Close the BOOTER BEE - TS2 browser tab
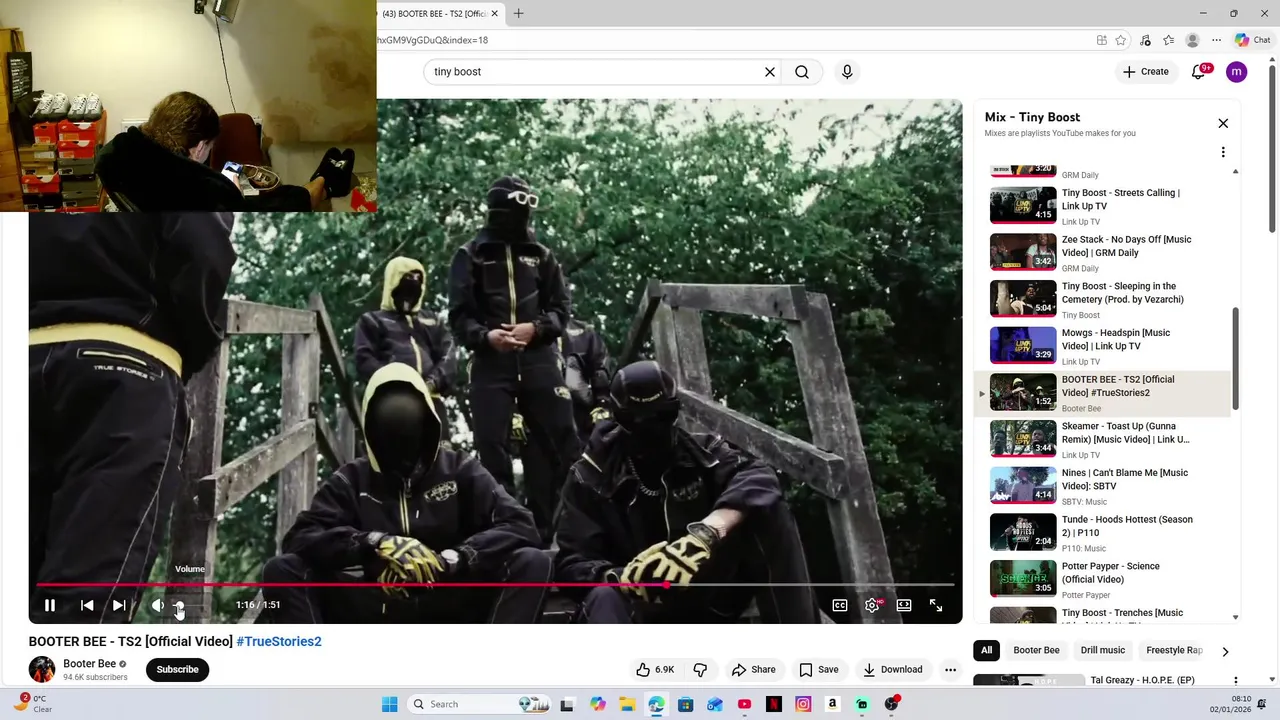 [494, 14]
